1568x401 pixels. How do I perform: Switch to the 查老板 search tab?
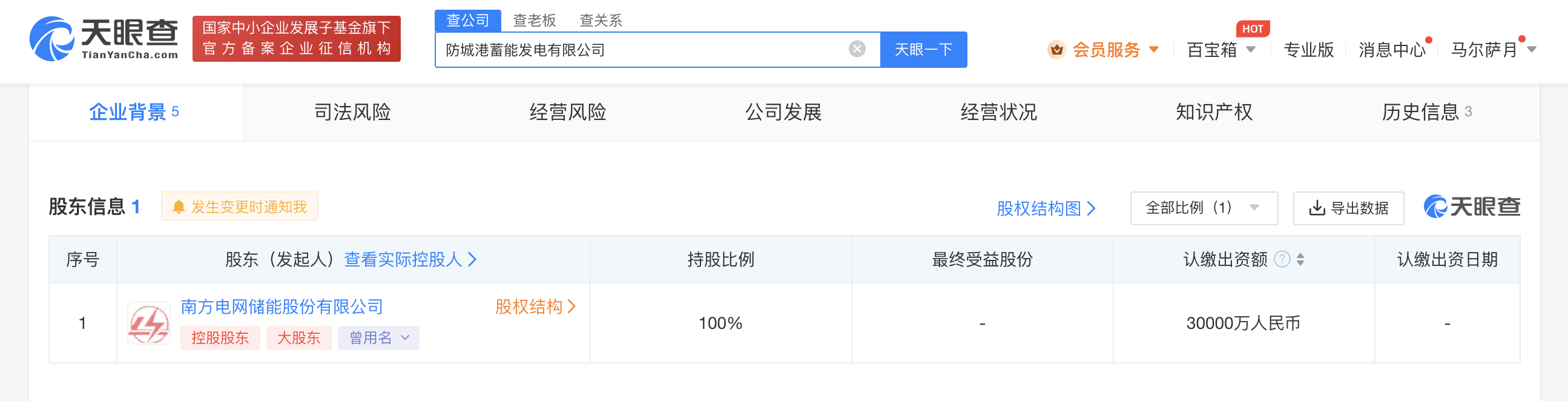(535, 21)
